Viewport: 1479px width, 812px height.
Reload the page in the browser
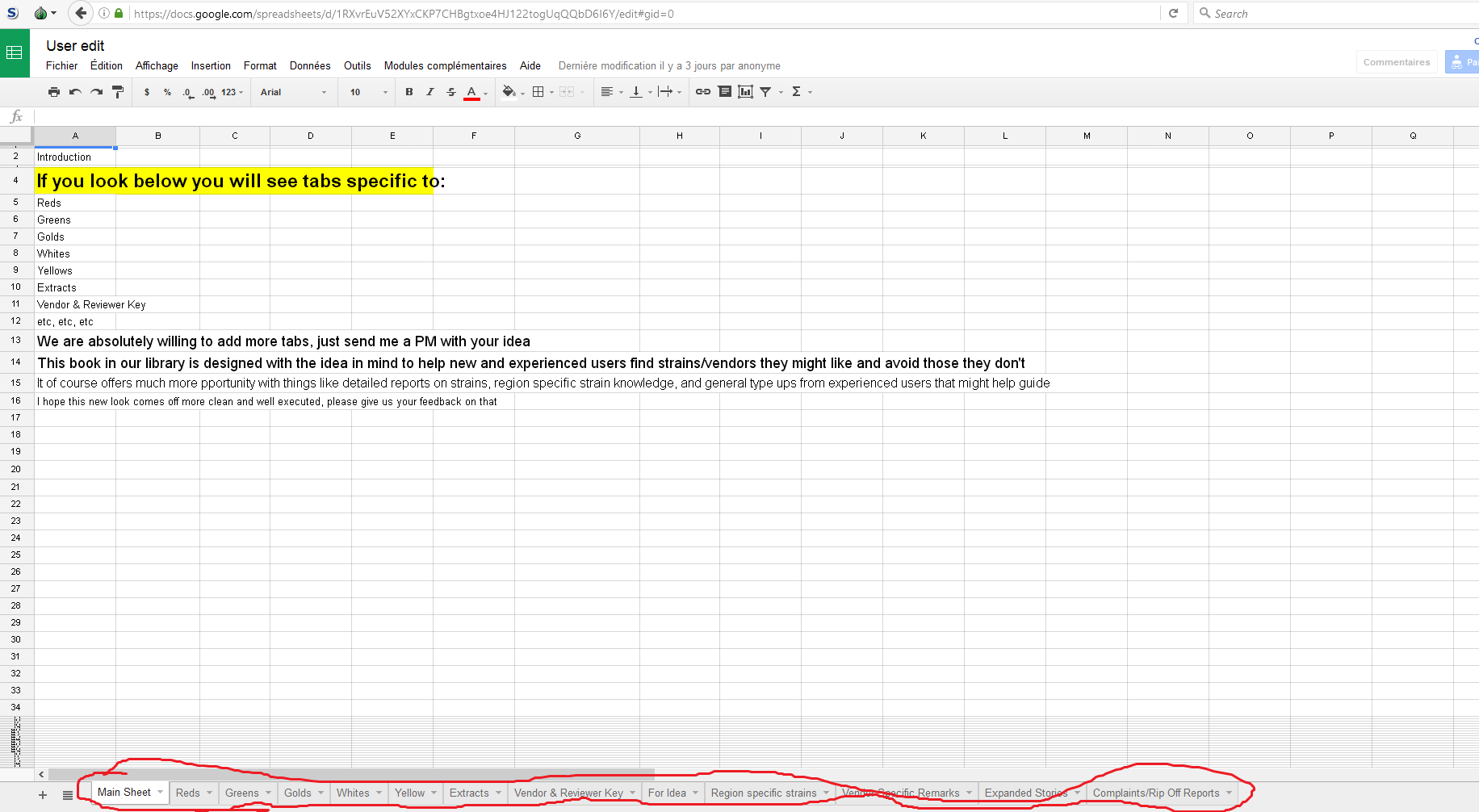[1173, 13]
